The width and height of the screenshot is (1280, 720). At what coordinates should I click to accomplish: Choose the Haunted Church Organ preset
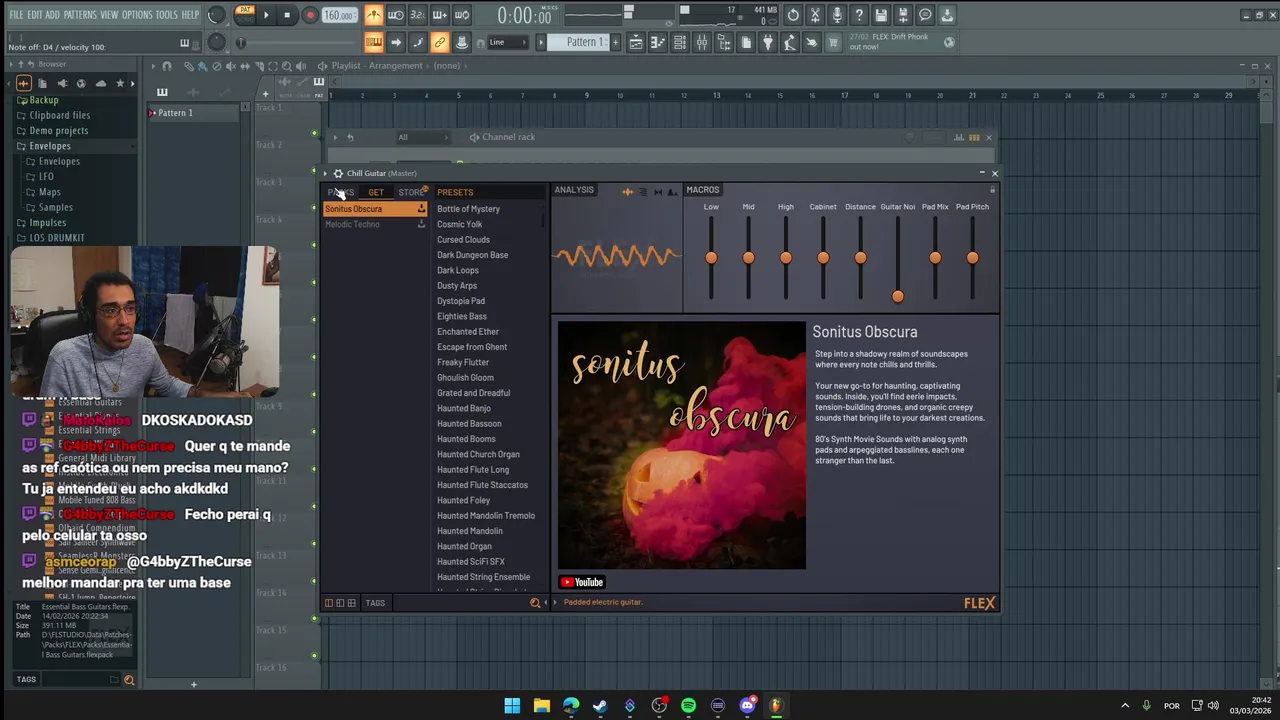click(x=478, y=454)
